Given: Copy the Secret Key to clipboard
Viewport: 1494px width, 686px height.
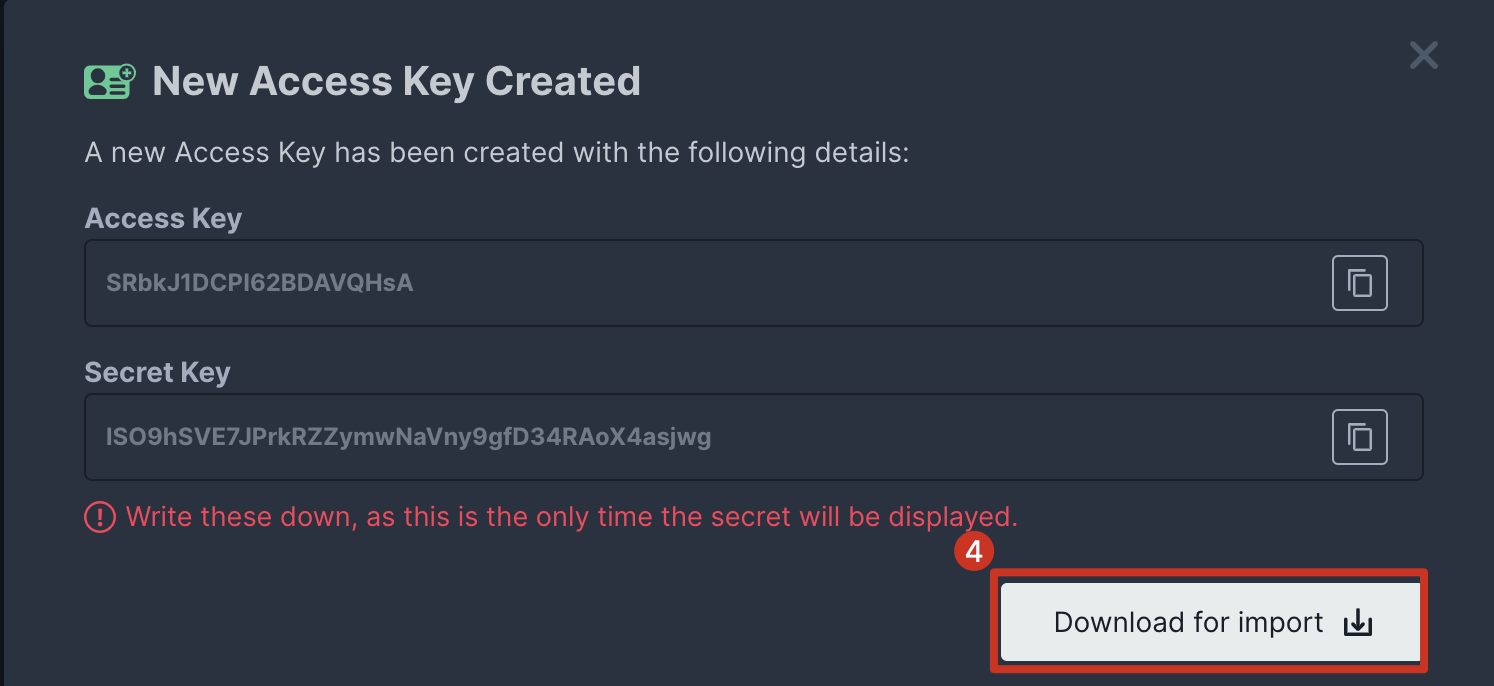Looking at the screenshot, I should click(x=1359, y=437).
